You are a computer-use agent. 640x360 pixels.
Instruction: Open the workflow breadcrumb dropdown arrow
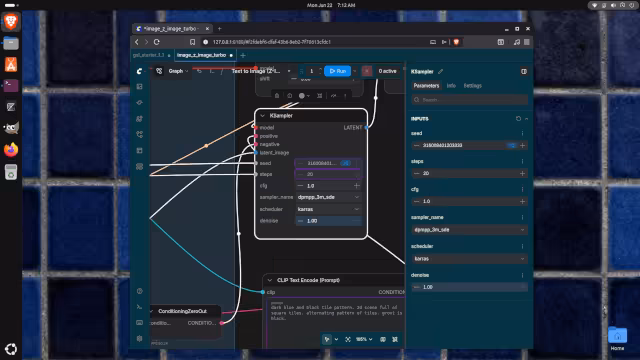[x=289, y=71]
